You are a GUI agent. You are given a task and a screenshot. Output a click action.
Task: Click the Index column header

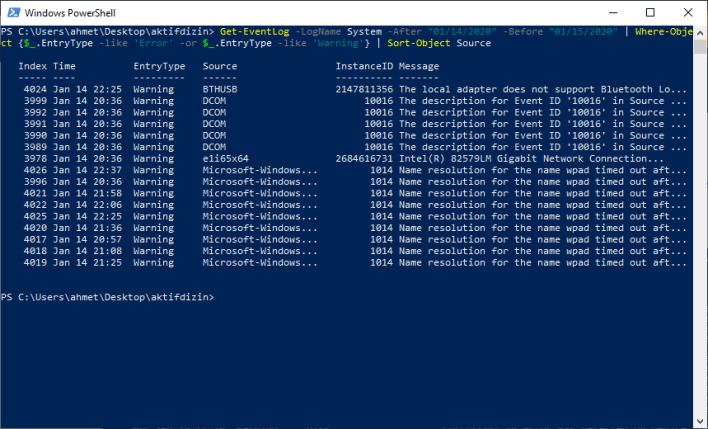pyautogui.click(x=31, y=65)
